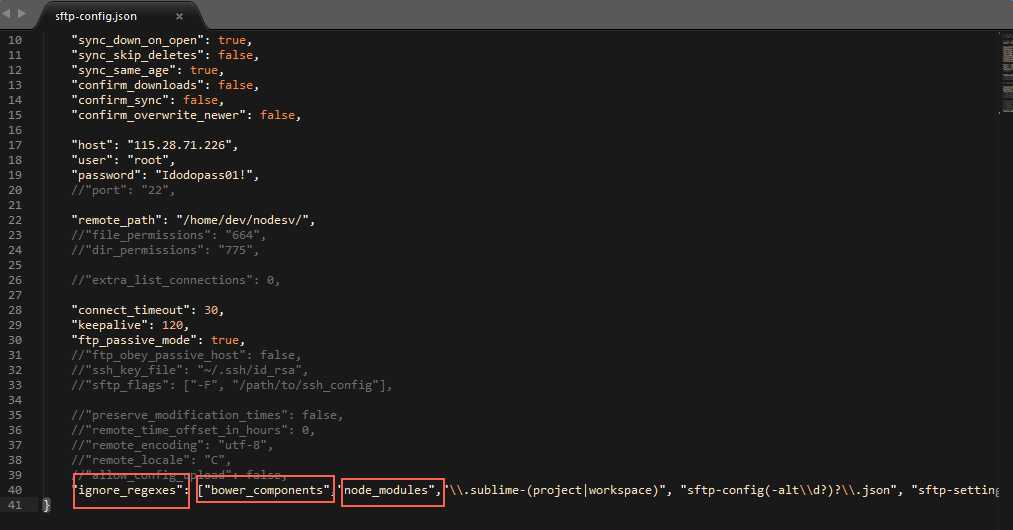This screenshot has height=530, width=1013.
Task: Click the "ftp_passive_mode" key
Action: point(134,340)
